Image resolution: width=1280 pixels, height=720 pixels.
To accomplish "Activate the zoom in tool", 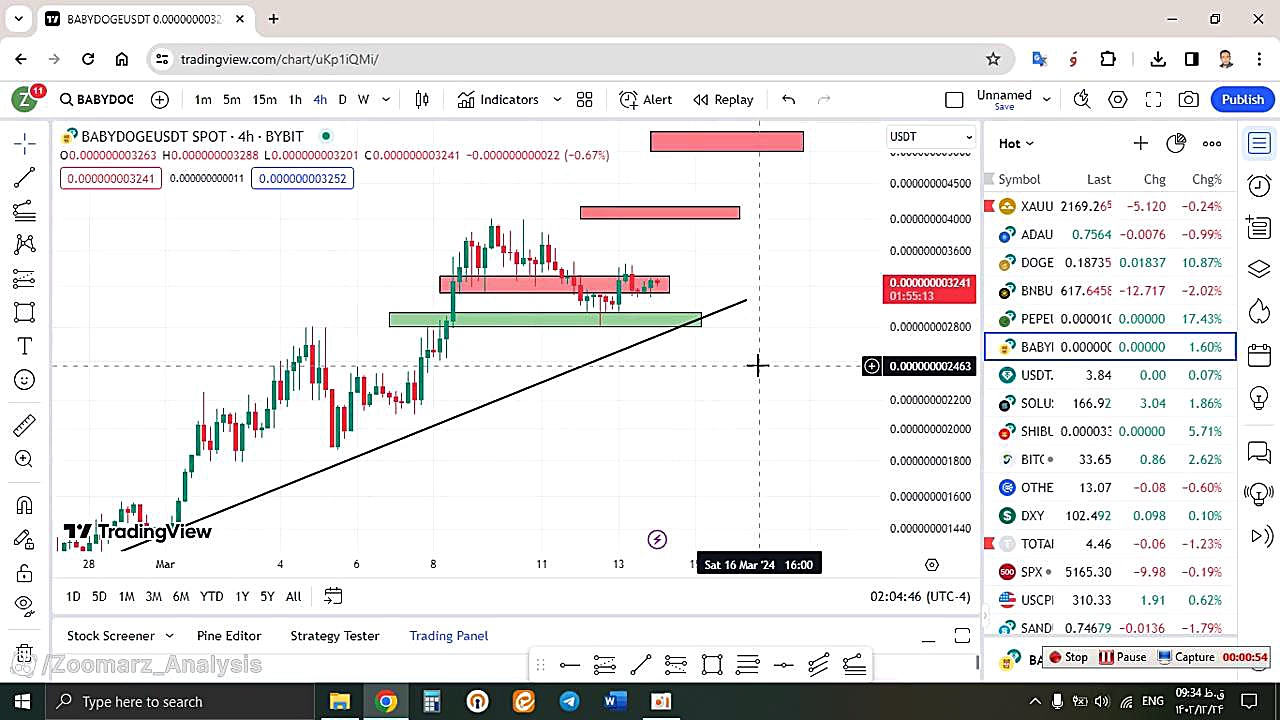I will click(25, 459).
